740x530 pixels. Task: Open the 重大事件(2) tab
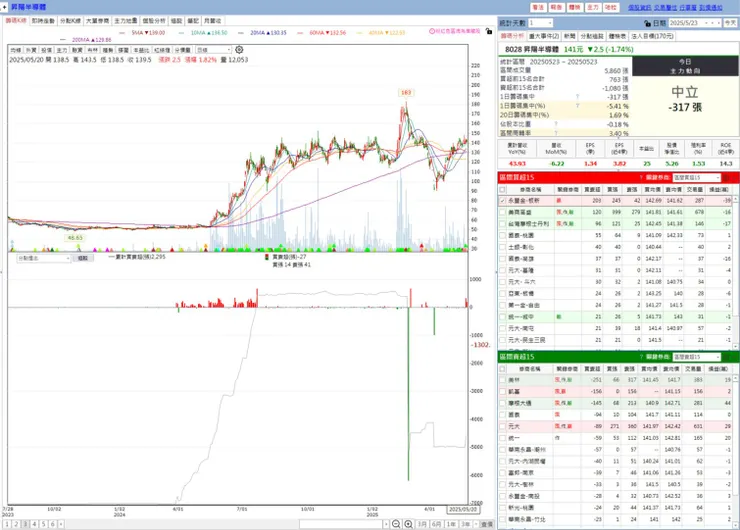point(544,36)
